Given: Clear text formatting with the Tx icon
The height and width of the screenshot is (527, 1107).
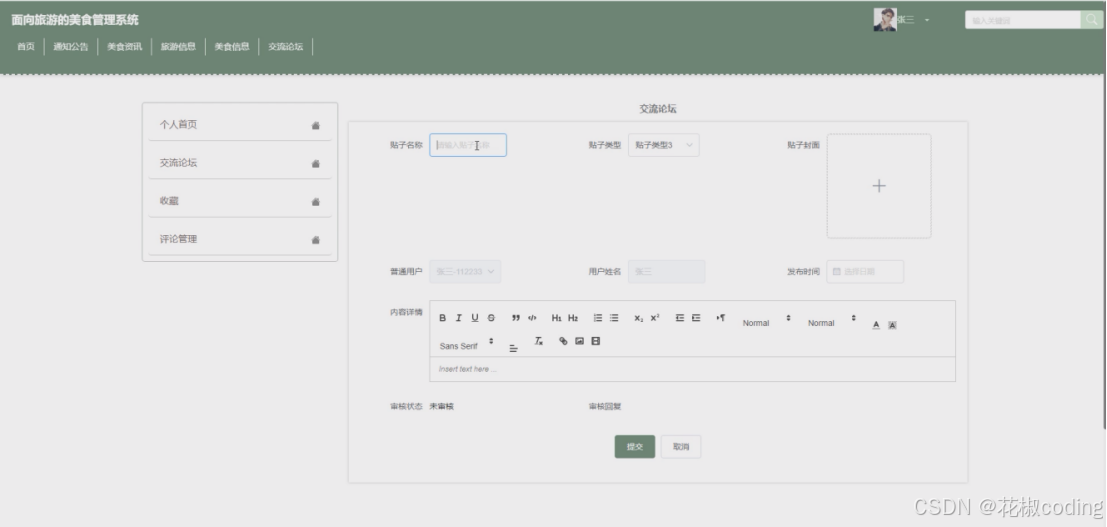Looking at the screenshot, I should 539,341.
